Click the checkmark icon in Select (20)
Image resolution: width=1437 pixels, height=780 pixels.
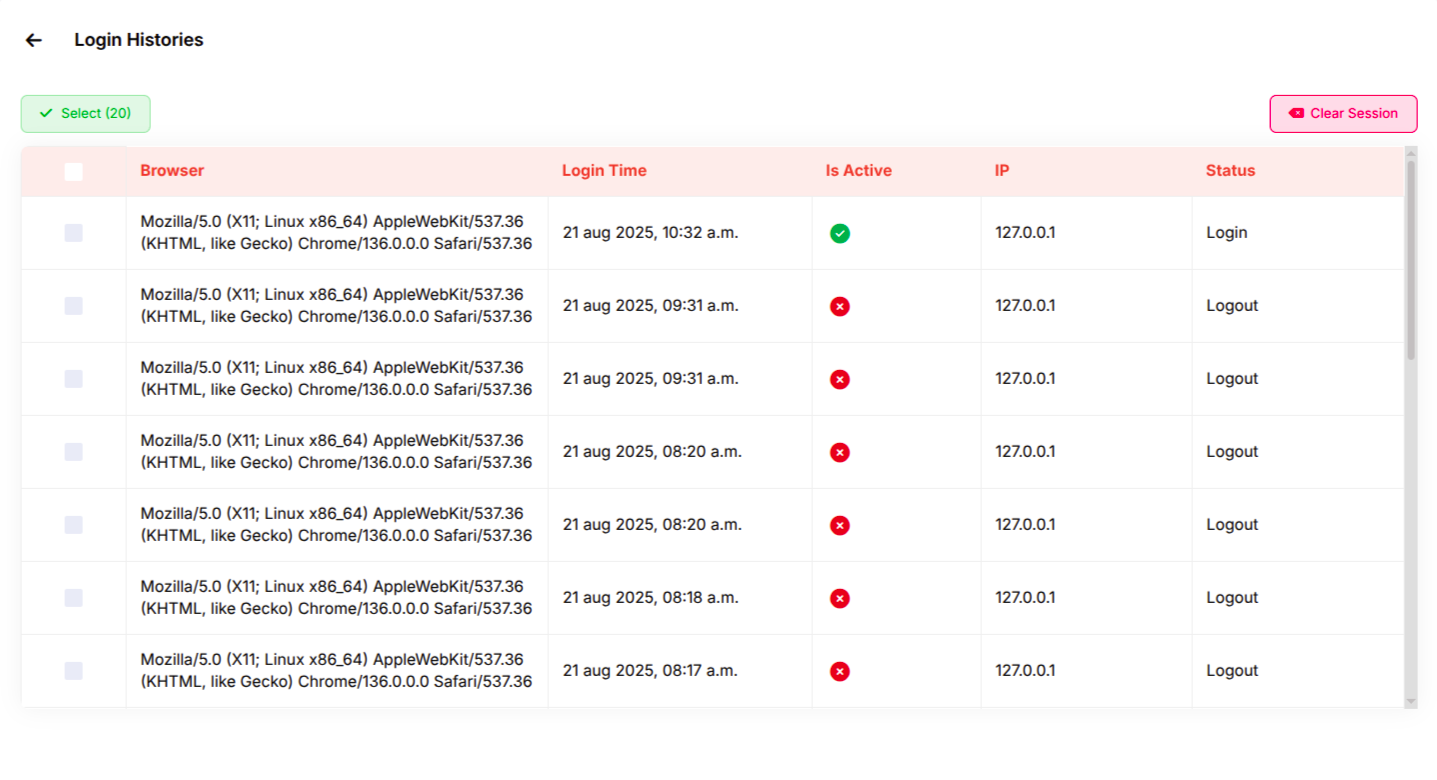point(46,113)
